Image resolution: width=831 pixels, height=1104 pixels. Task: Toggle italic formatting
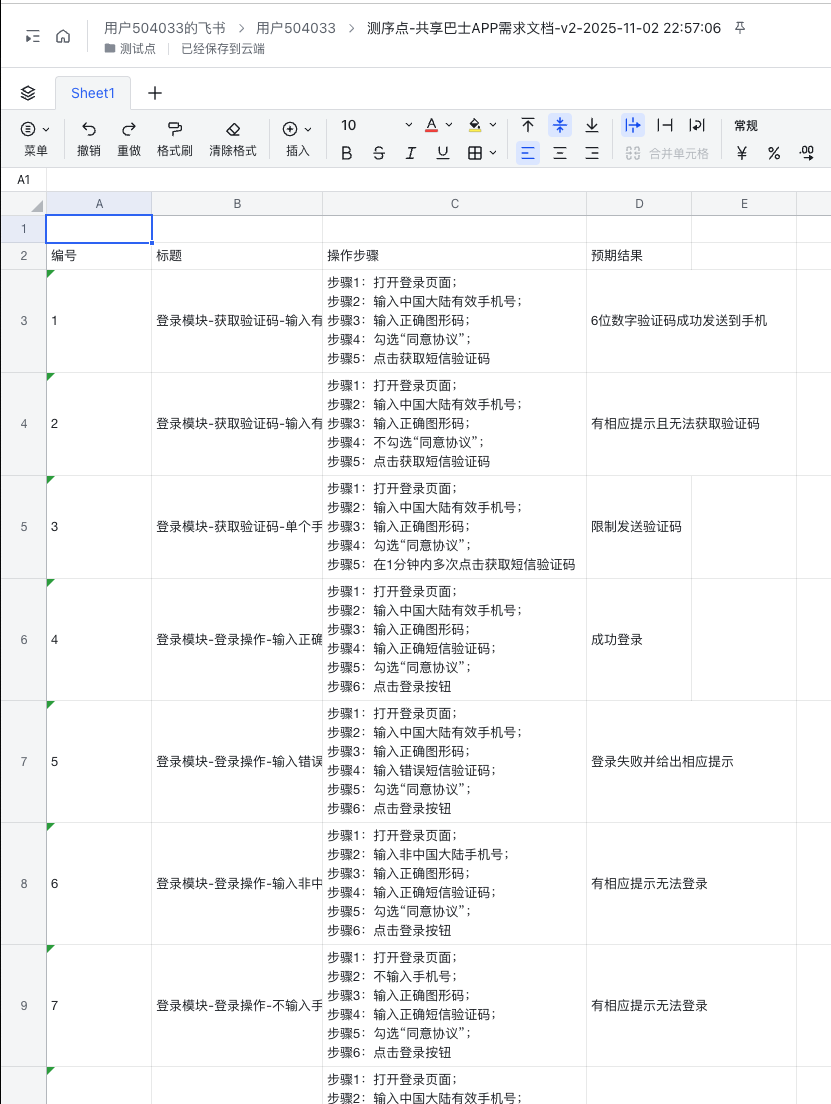coord(411,153)
